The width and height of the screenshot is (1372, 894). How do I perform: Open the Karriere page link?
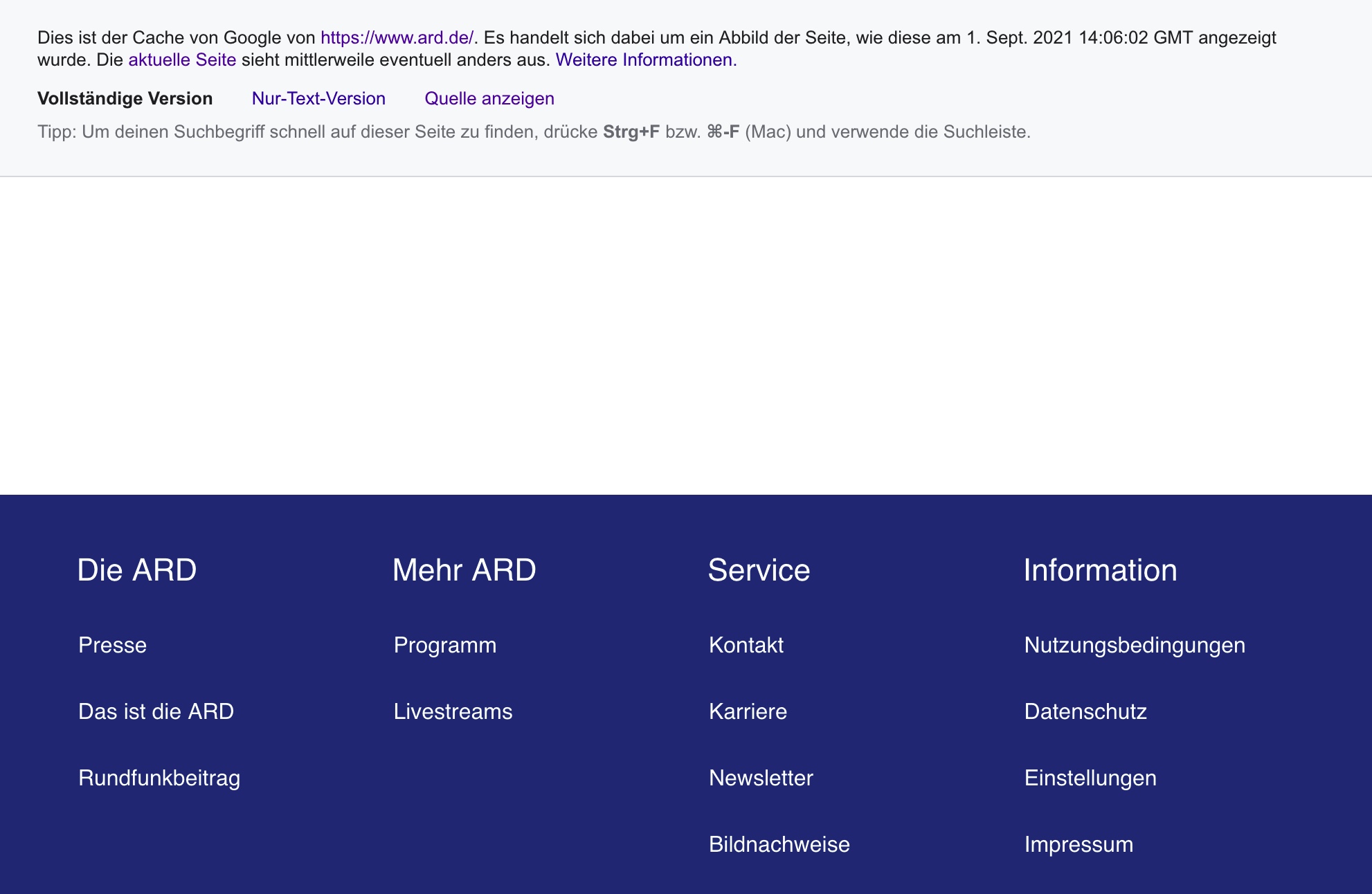(x=748, y=711)
